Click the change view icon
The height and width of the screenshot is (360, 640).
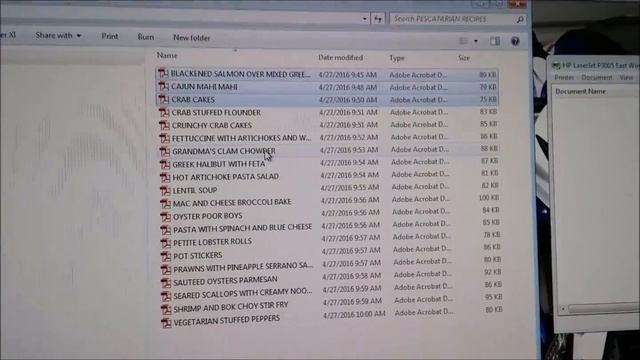464,41
